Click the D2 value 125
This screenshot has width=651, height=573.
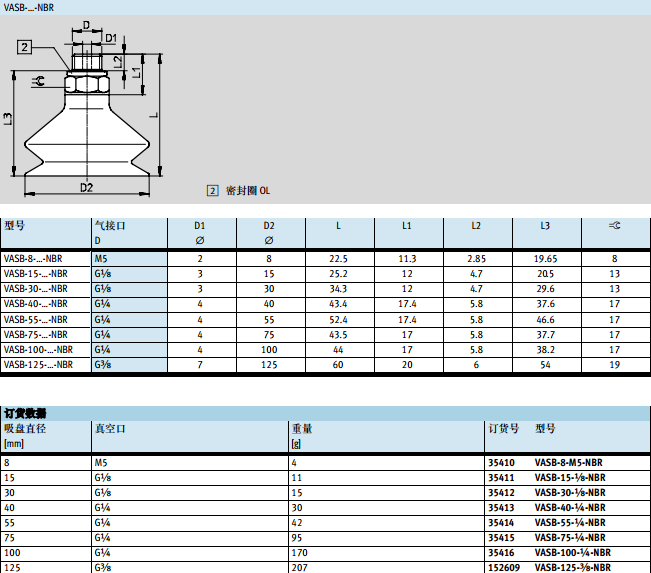[269, 364]
